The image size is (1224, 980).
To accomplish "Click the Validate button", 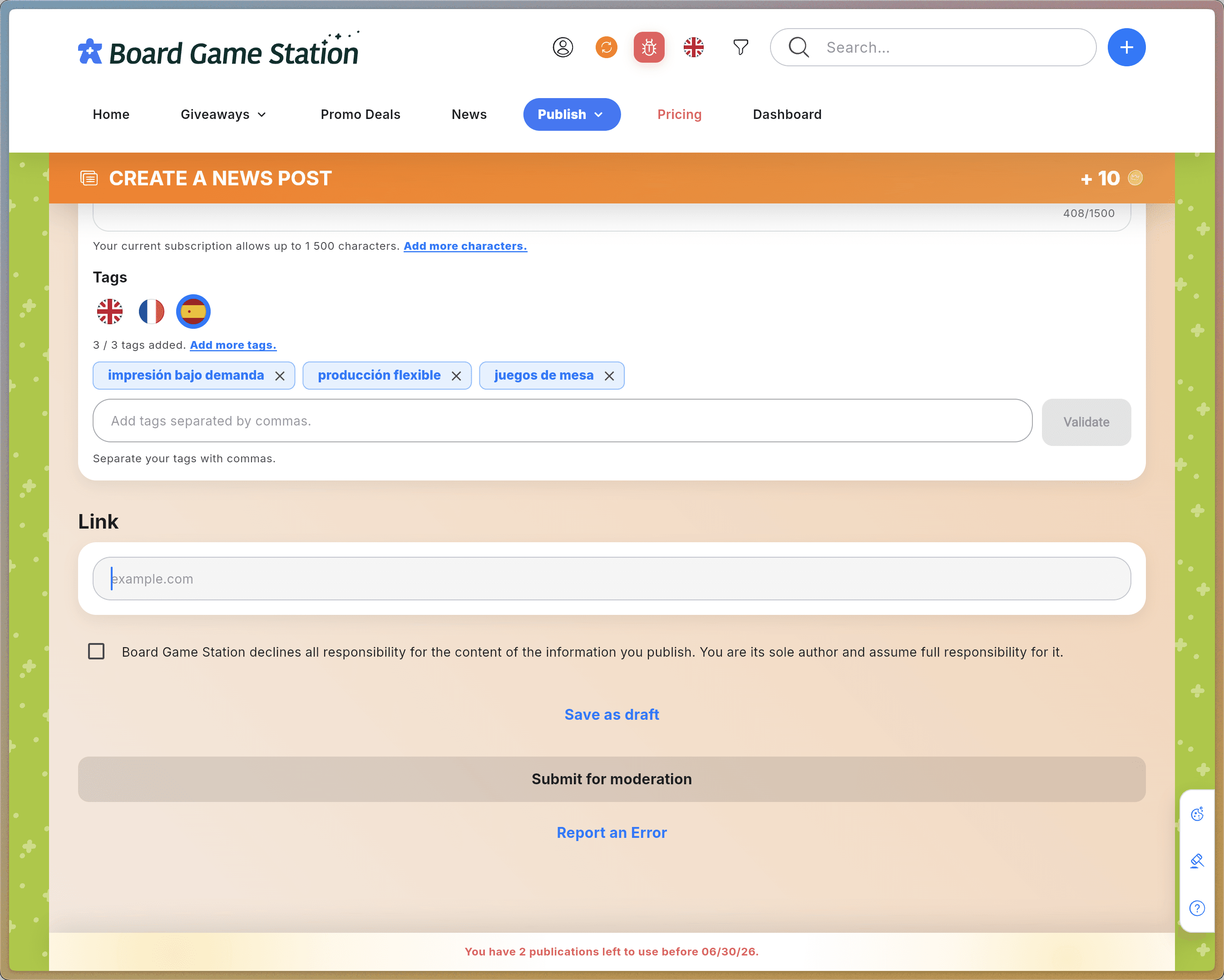I will 1086,422.
